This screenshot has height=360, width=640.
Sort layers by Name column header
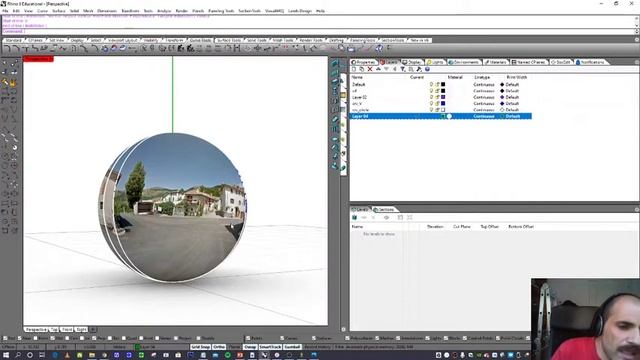click(x=357, y=77)
